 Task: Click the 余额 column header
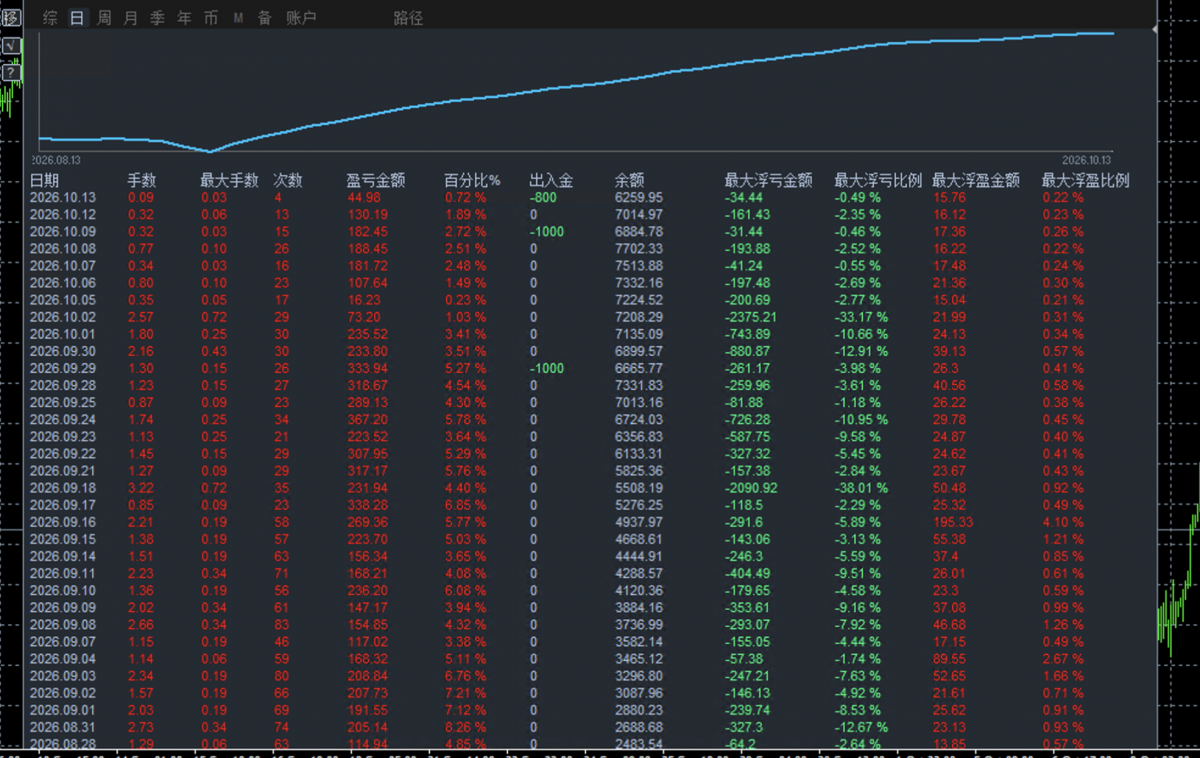pyautogui.click(x=629, y=181)
